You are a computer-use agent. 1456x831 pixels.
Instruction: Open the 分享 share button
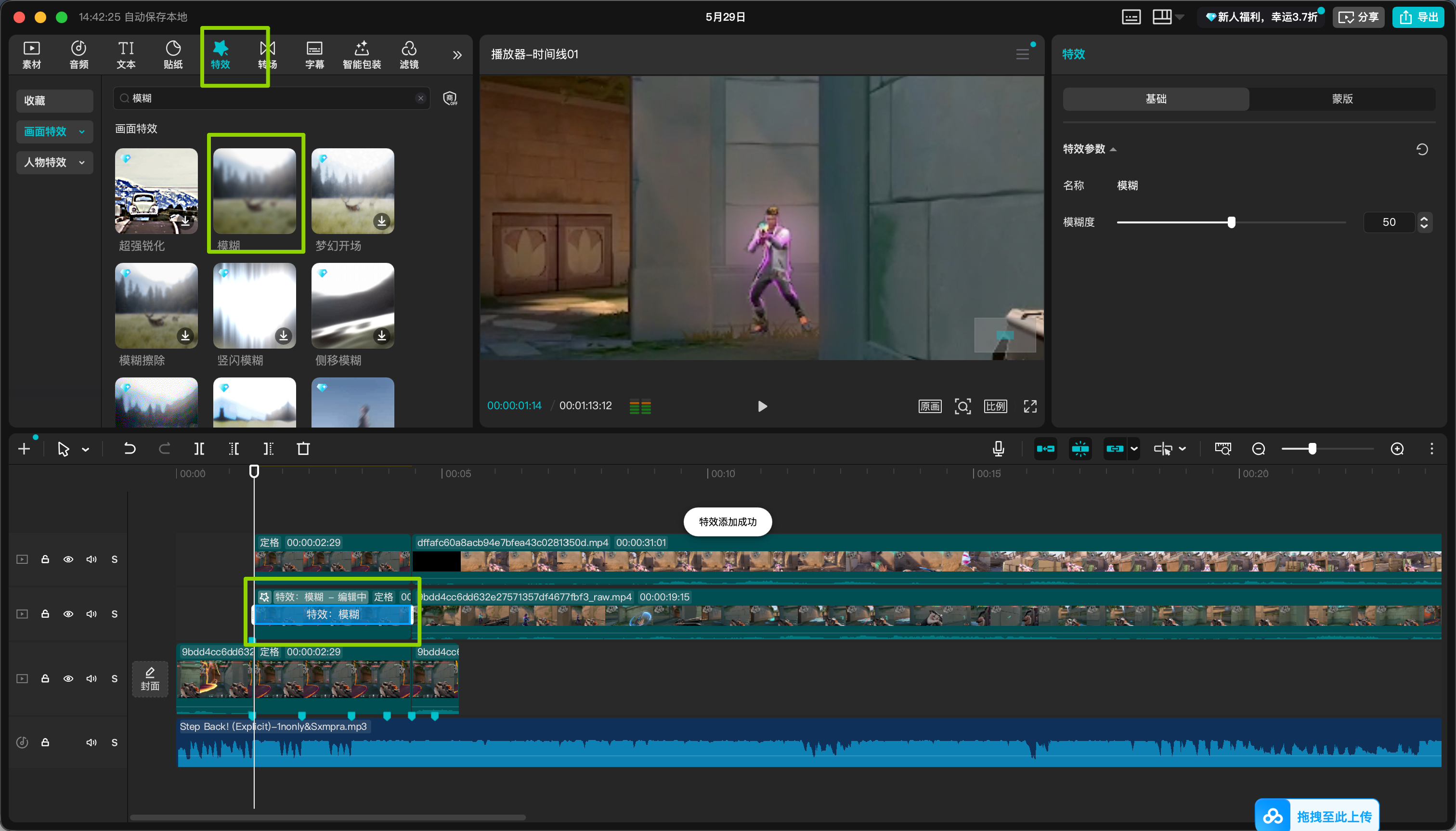[1358, 17]
